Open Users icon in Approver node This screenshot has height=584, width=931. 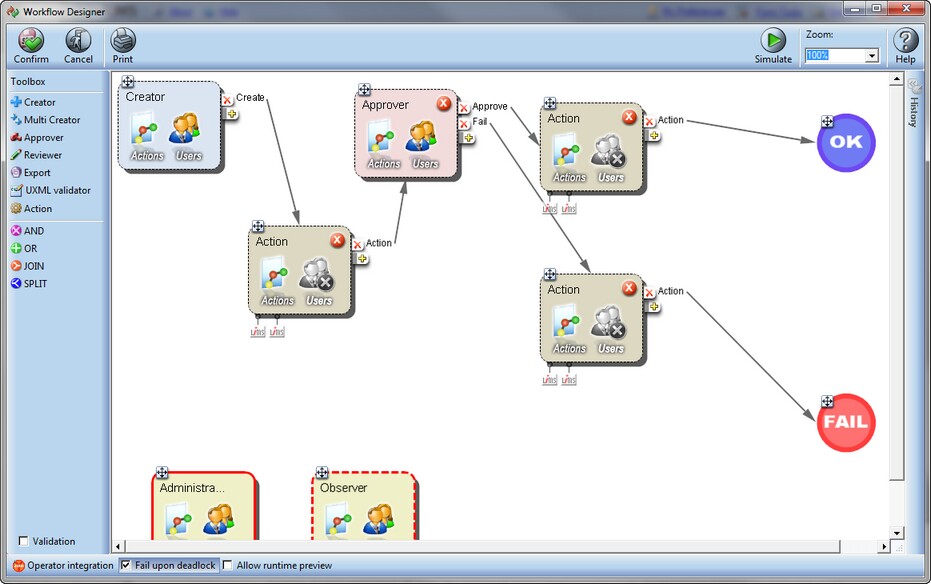pyautogui.click(x=425, y=146)
